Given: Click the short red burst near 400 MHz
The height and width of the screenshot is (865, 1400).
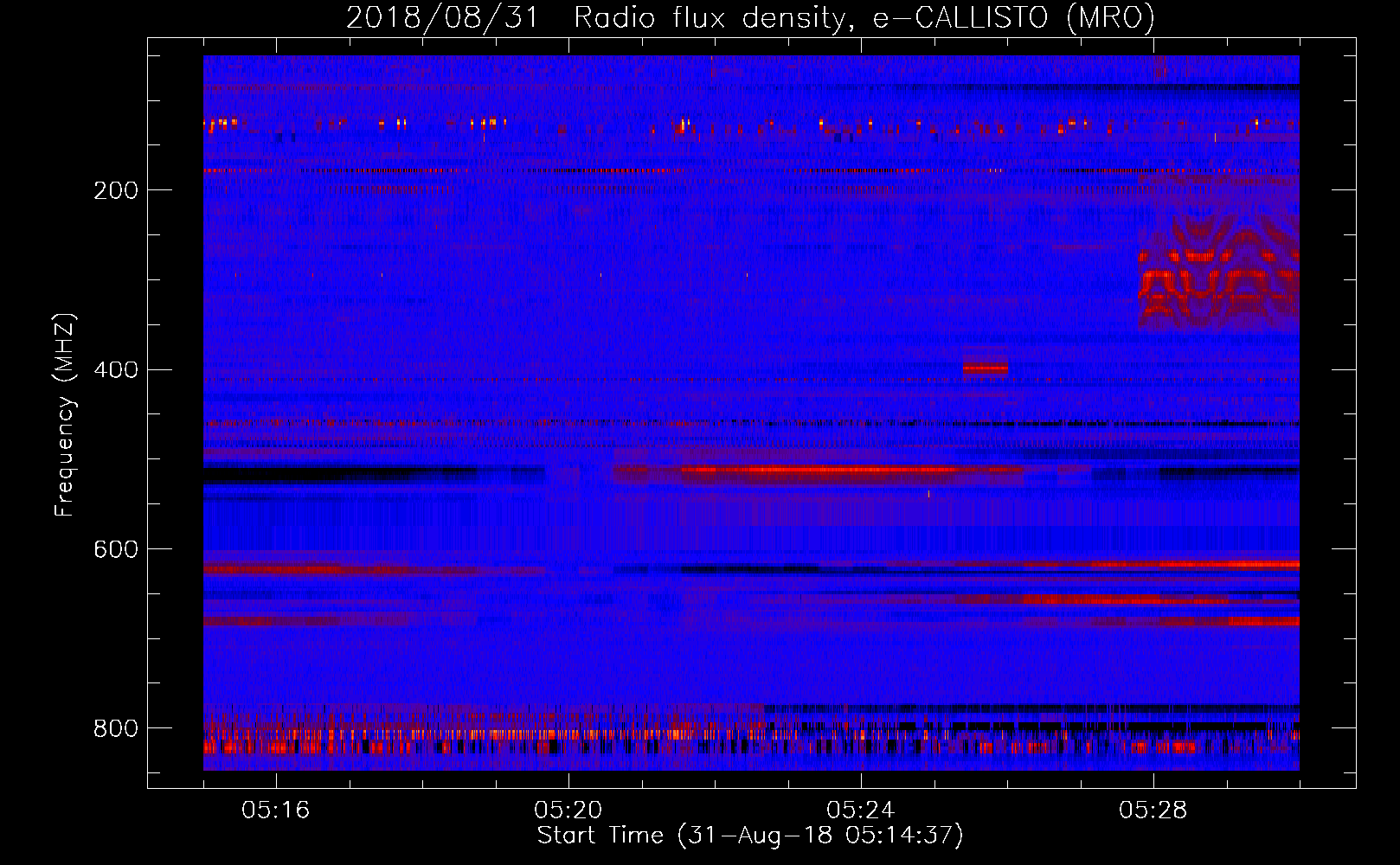Looking at the screenshot, I should pos(986,368).
